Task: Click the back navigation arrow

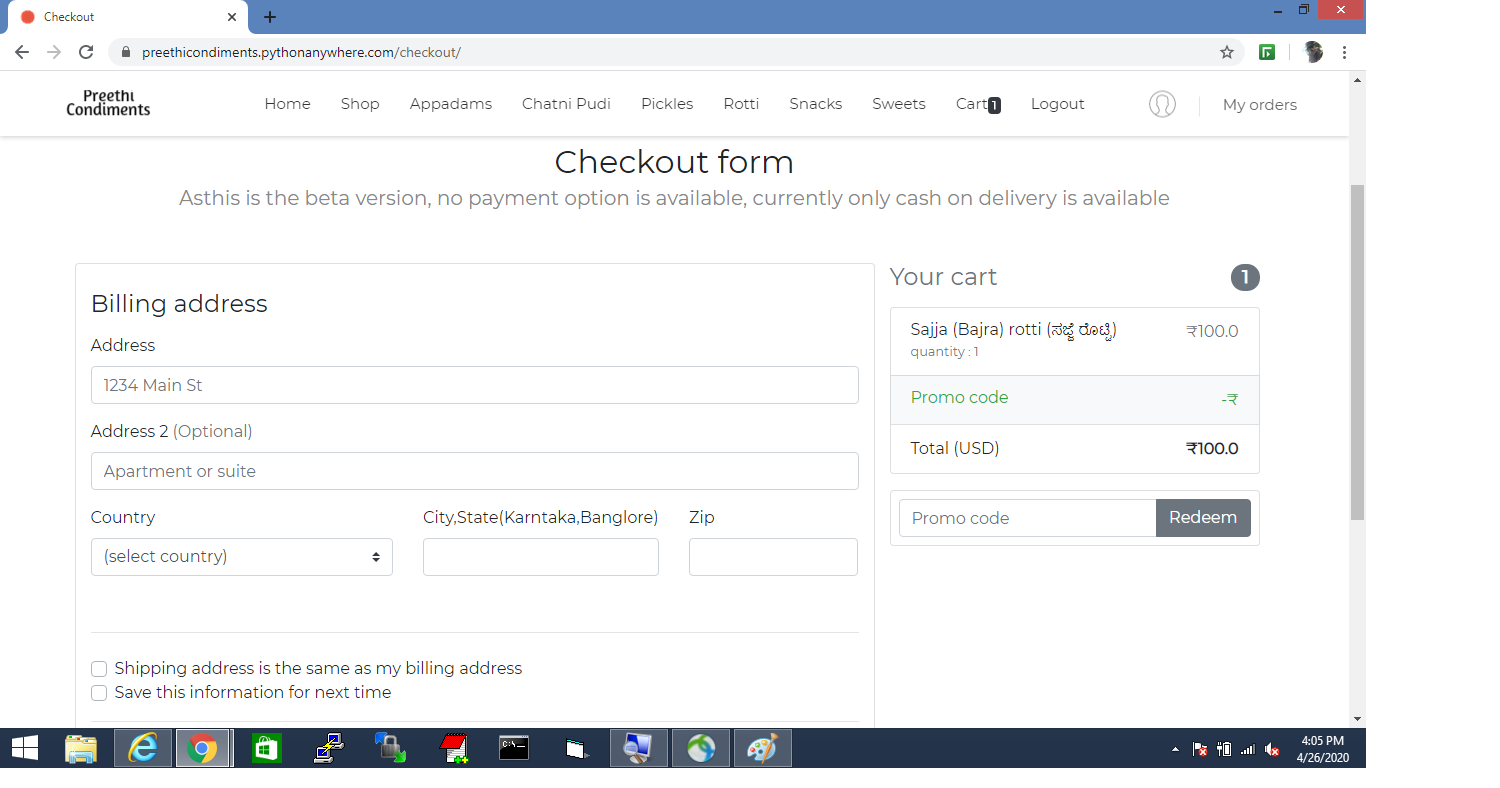Action: click(x=22, y=52)
